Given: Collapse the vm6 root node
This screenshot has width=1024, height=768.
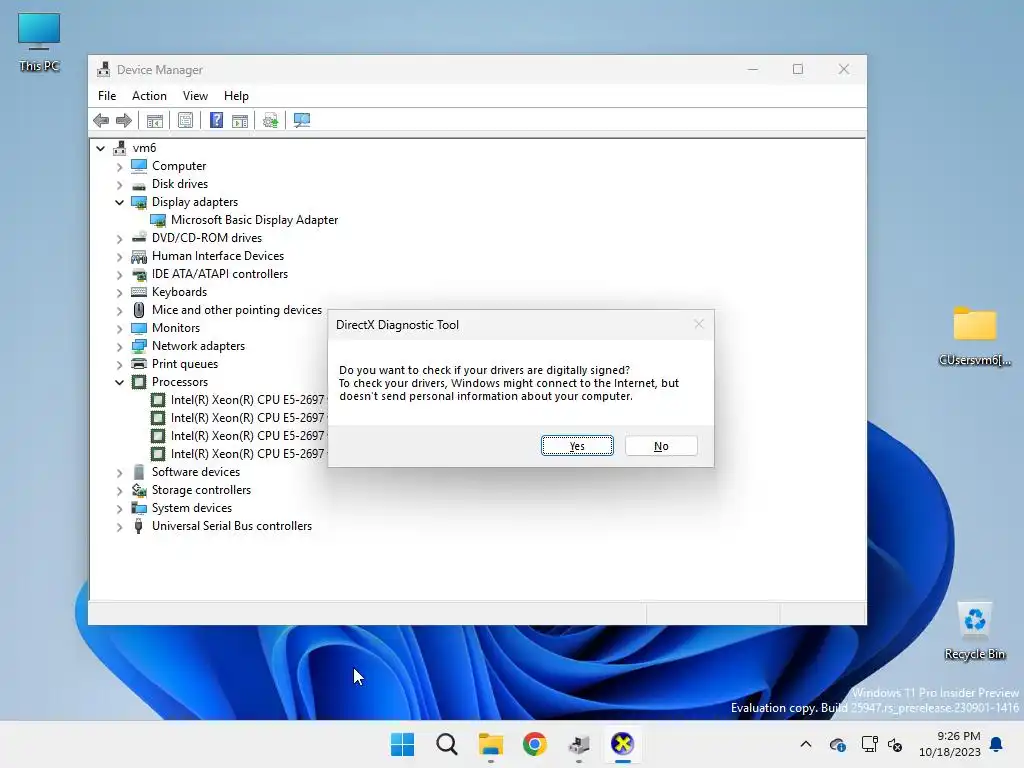Looking at the screenshot, I should coord(101,148).
